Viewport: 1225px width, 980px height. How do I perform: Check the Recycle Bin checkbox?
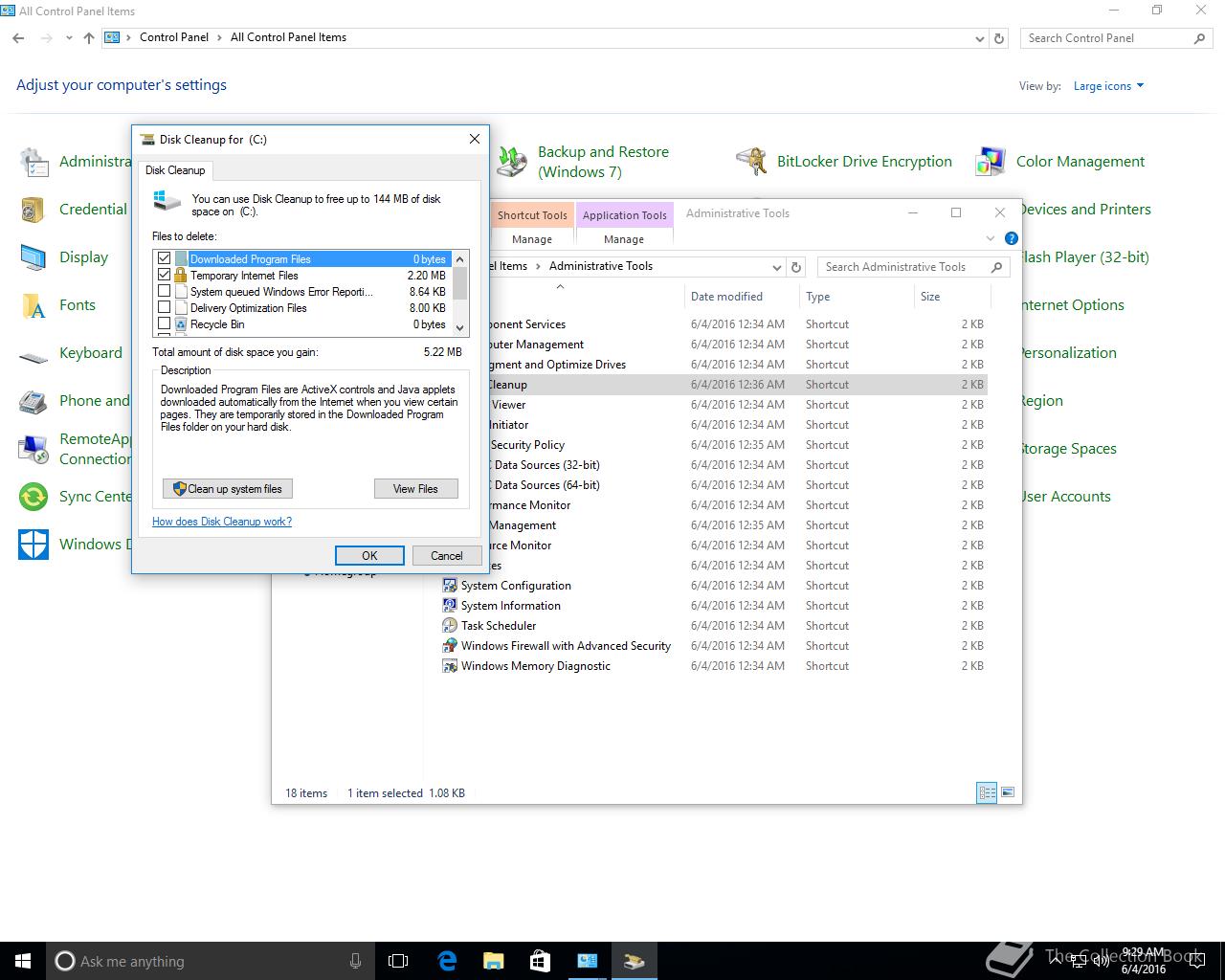[x=165, y=323]
